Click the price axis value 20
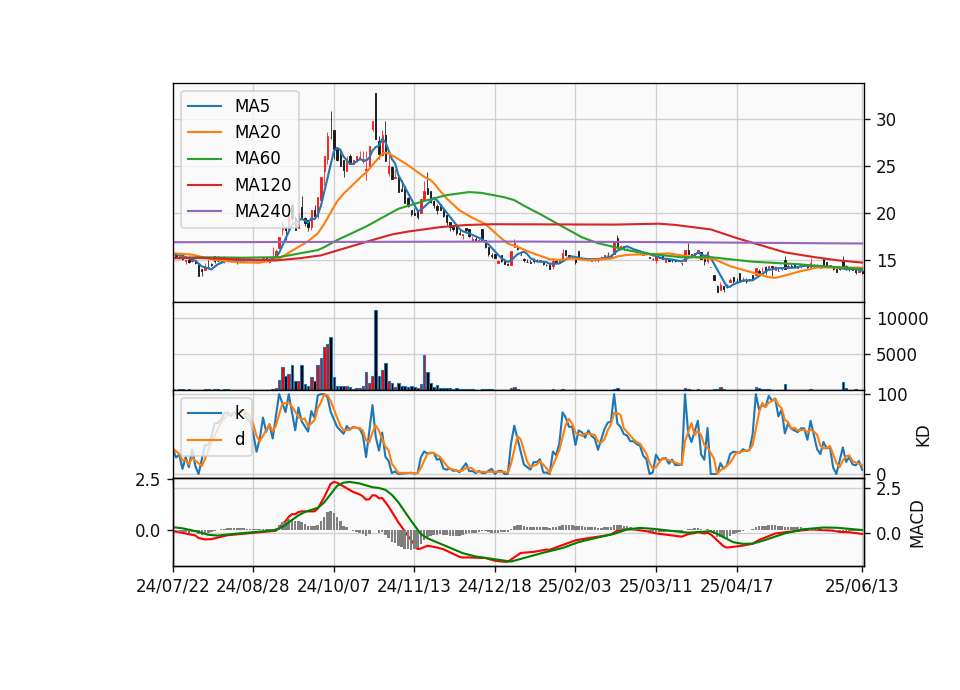This screenshot has width=960, height=690. [x=886, y=214]
